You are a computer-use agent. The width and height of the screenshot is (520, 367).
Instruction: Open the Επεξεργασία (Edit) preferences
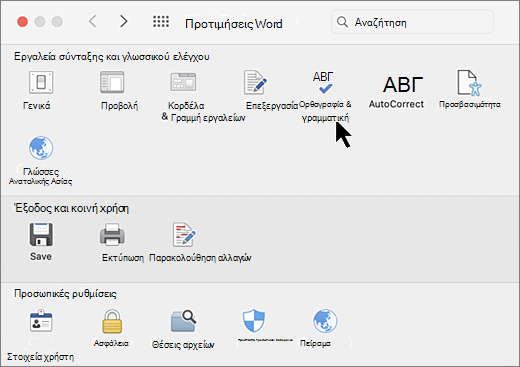click(x=255, y=82)
